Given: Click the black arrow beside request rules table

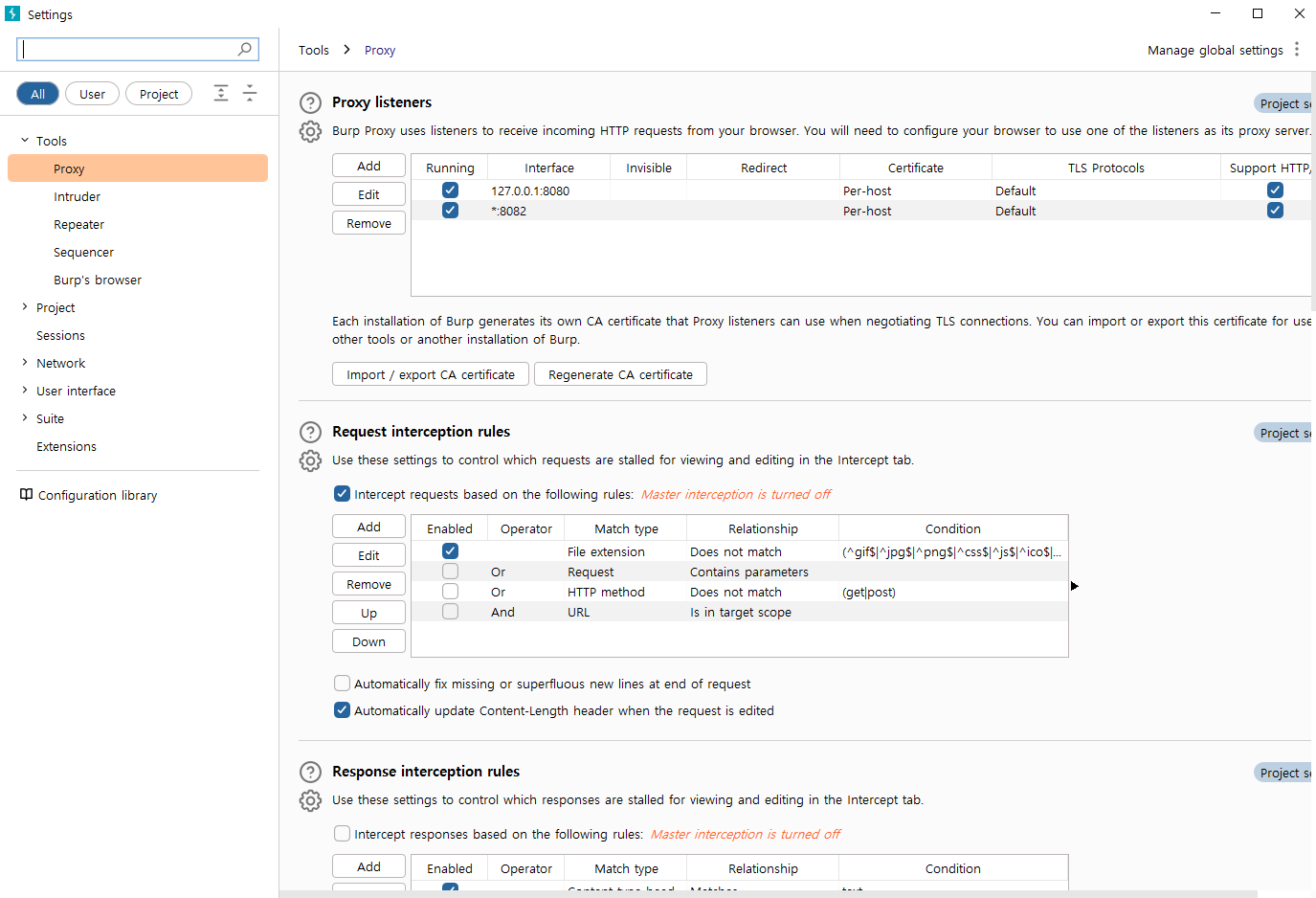Looking at the screenshot, I should coord(1075,586).
